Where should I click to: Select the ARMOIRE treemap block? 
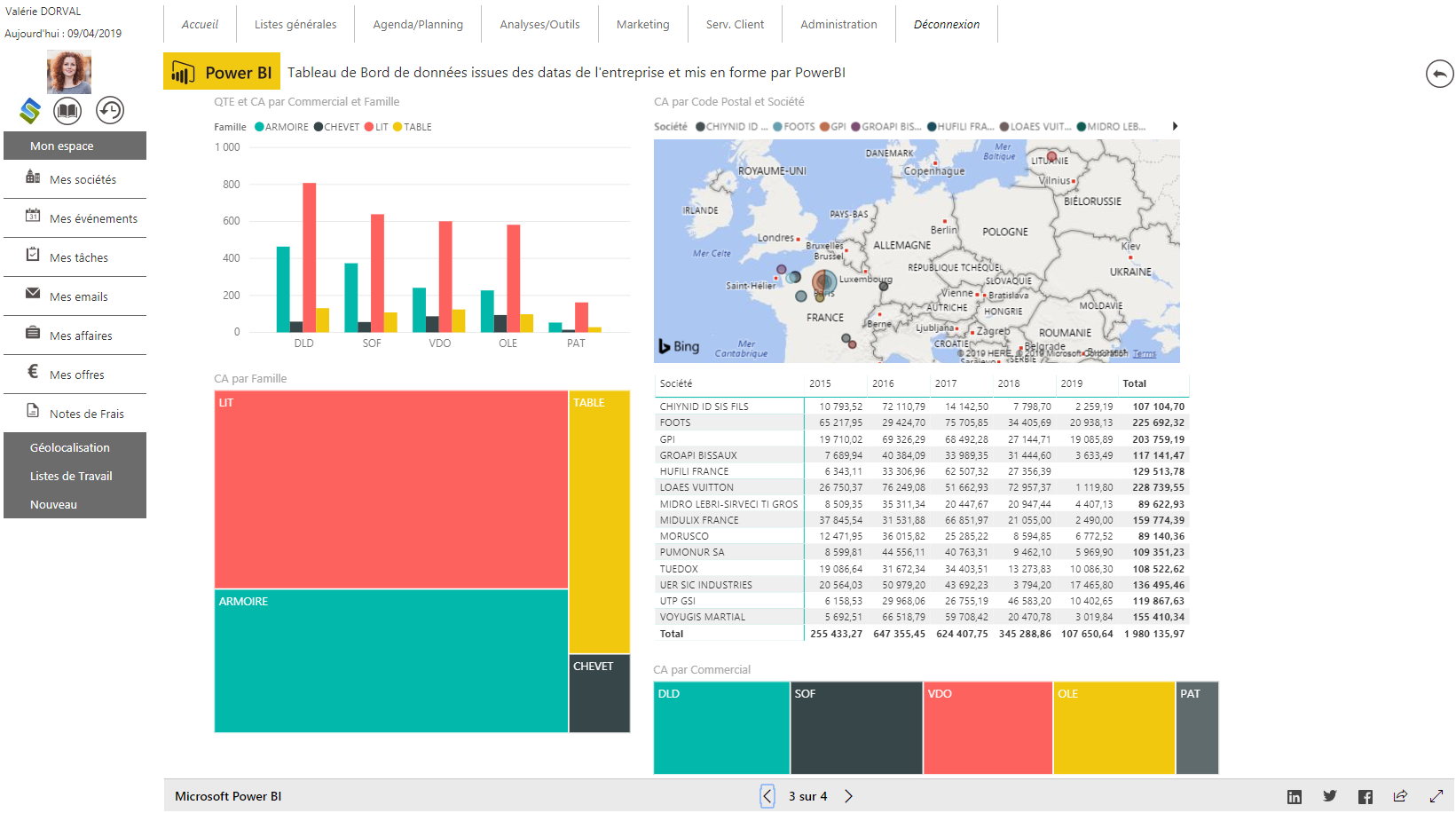point(391,661)
